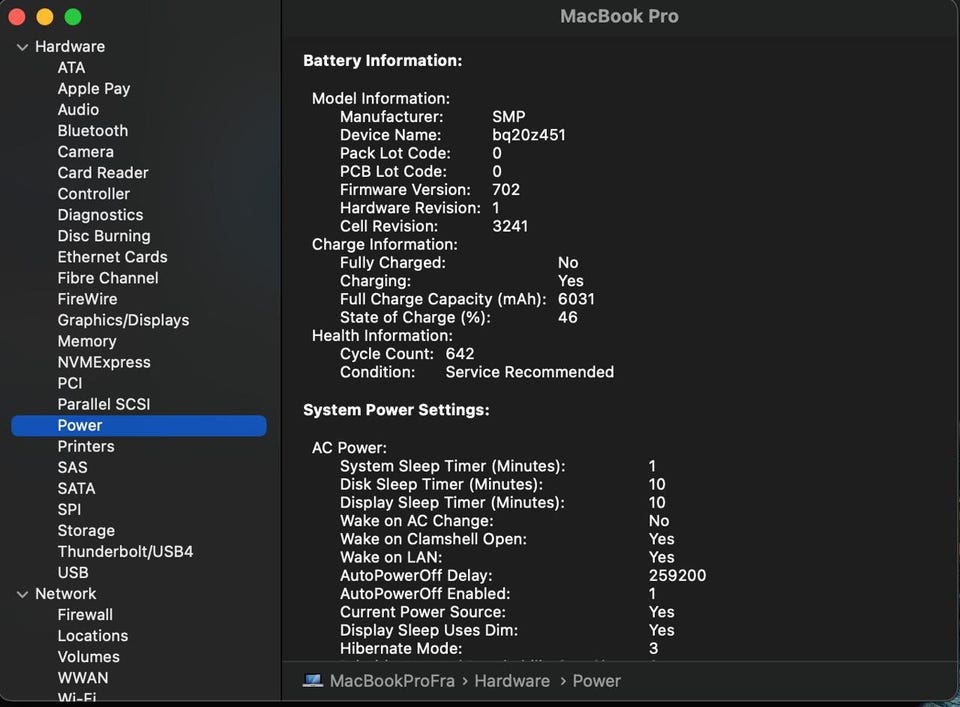The height and width of the screenshot is (707, 960).
Task: Click Hardware in the bottom path bar
Action: click(512, 681)
